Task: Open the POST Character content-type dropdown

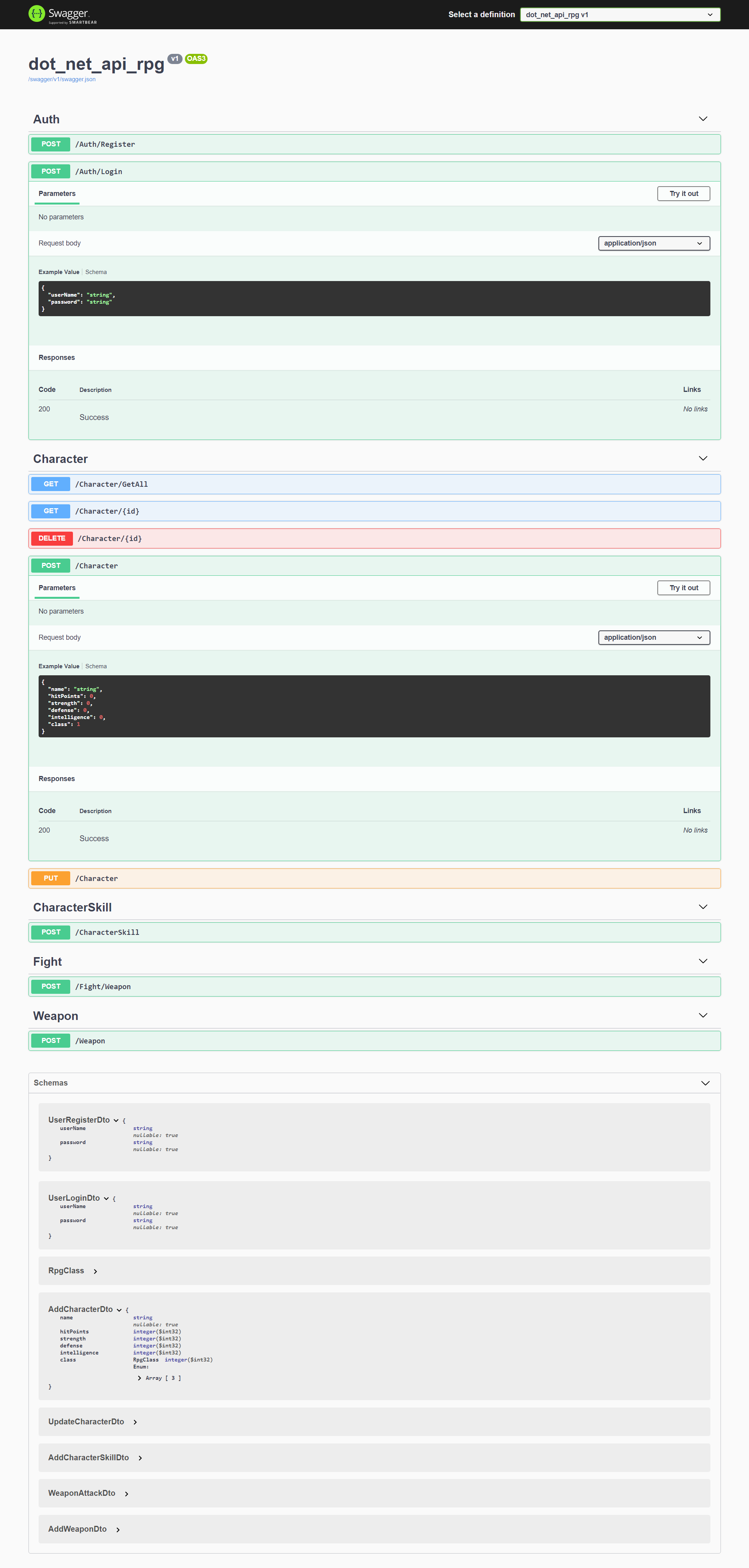Action: pyautogui.click(x=653, y=637)
